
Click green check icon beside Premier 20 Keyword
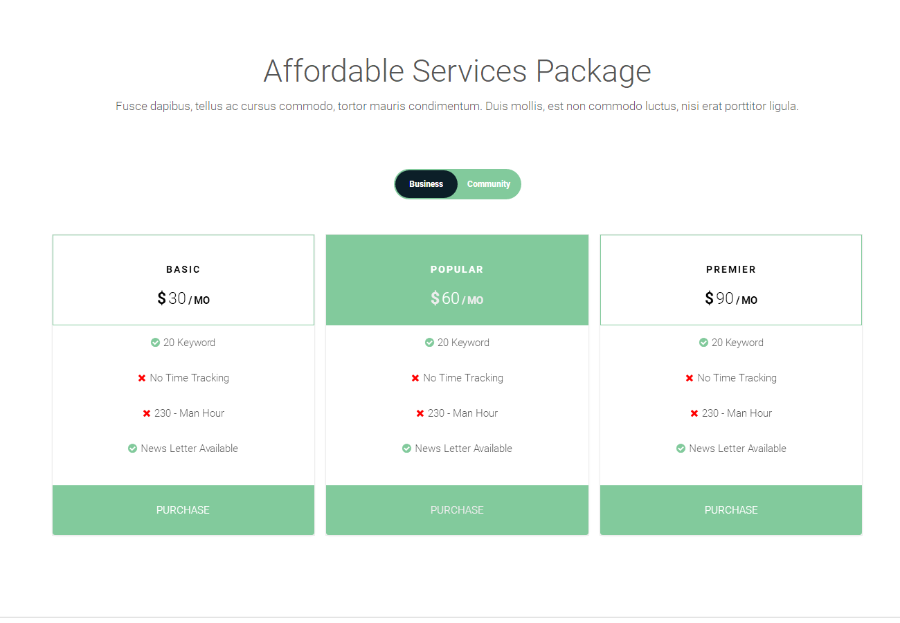click(703, 343)
